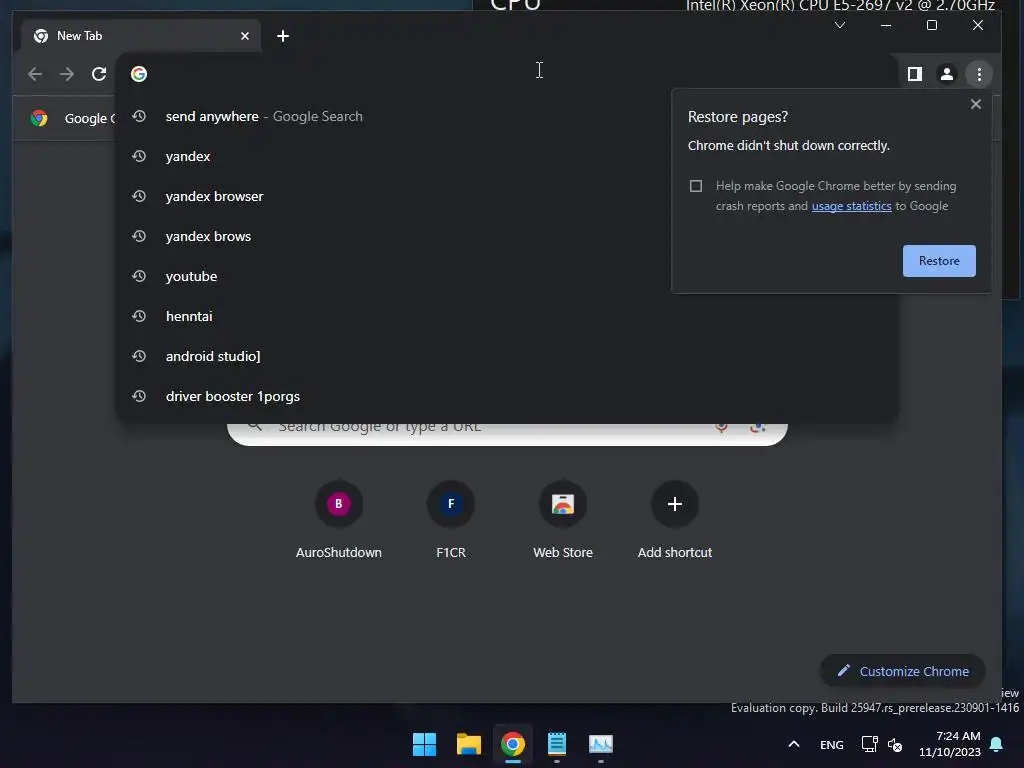Choose the 'youtube' suggestion
The image size is (1024, 768).
[x=506, y=276]
